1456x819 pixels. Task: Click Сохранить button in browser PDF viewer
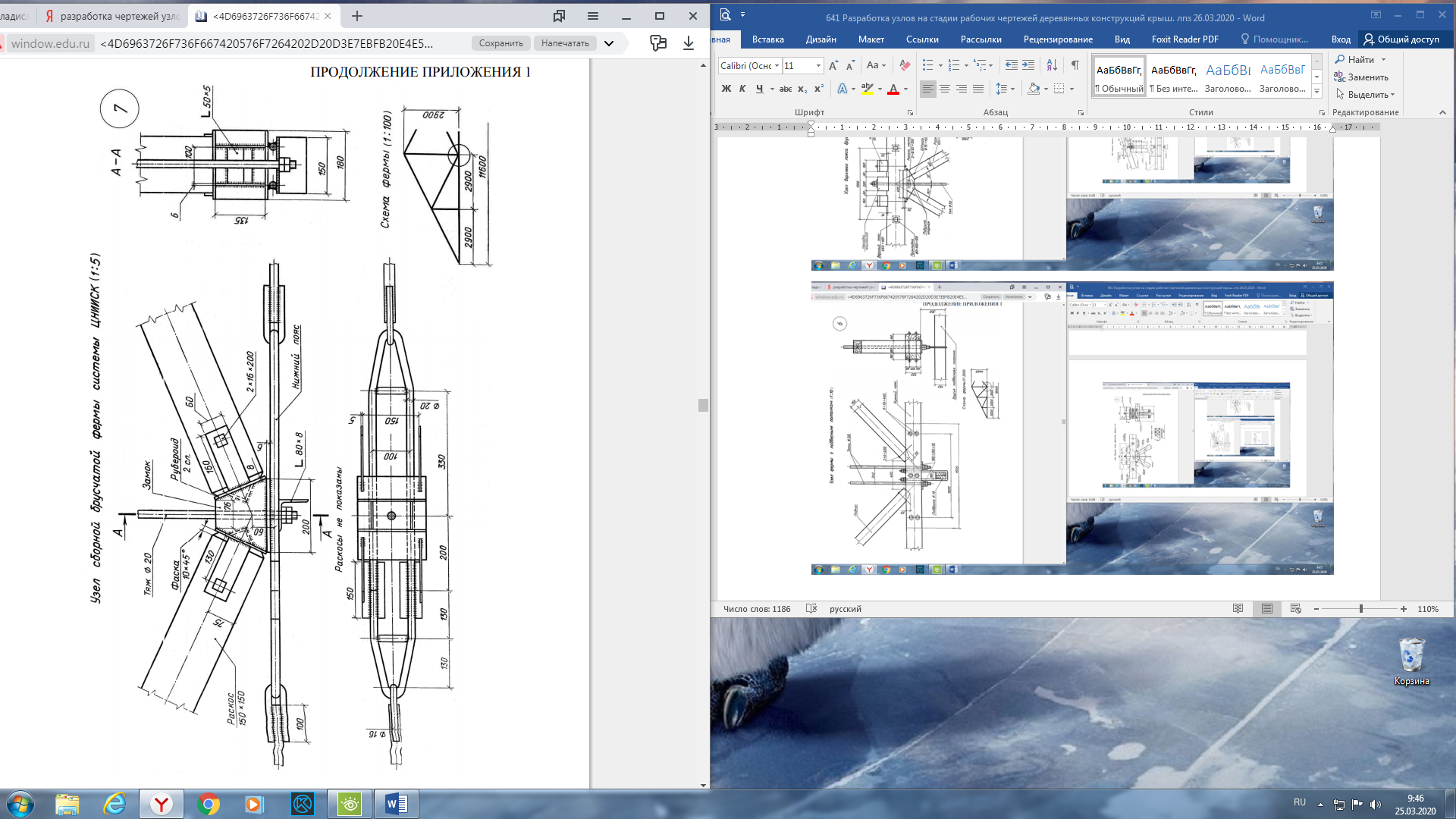(500, 43)
